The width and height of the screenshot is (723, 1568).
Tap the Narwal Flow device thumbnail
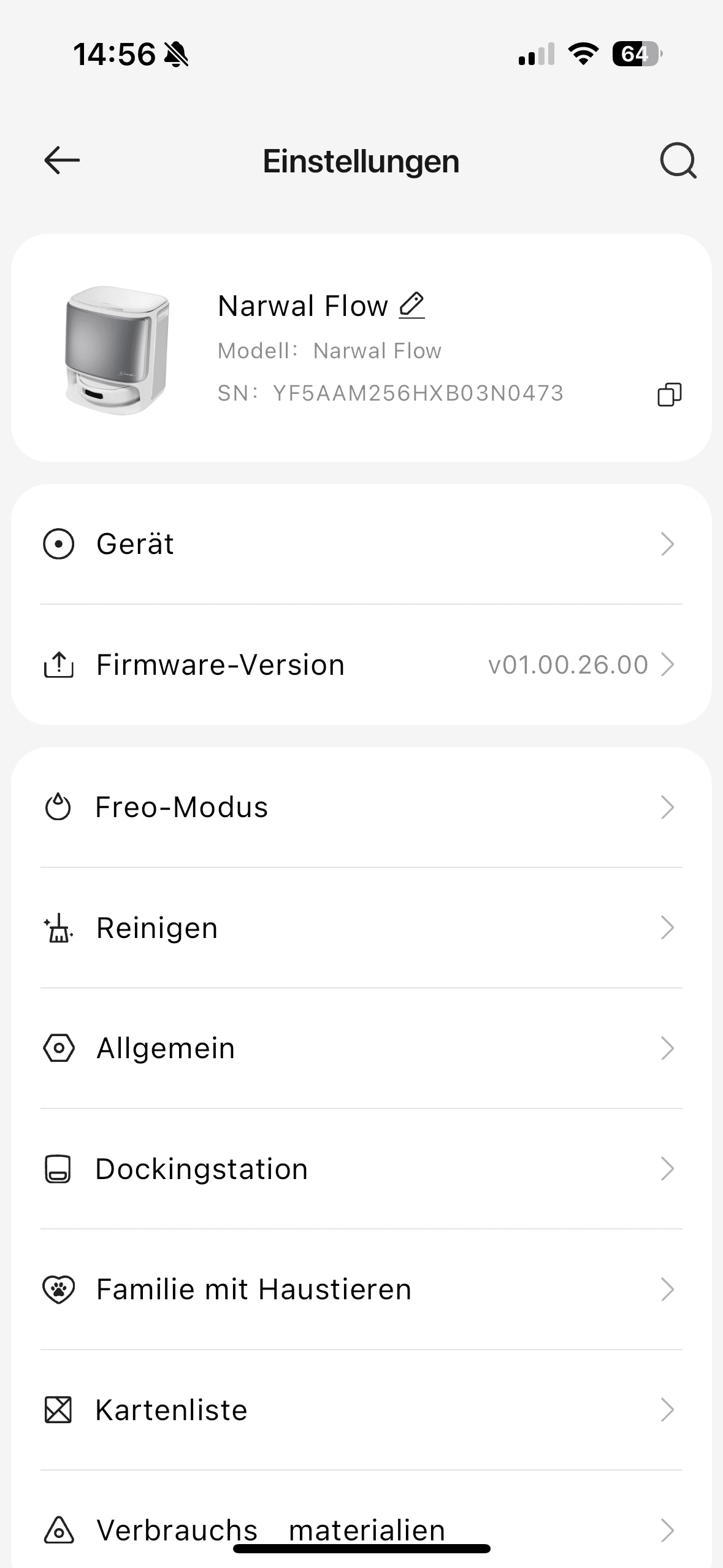point(117,350)
